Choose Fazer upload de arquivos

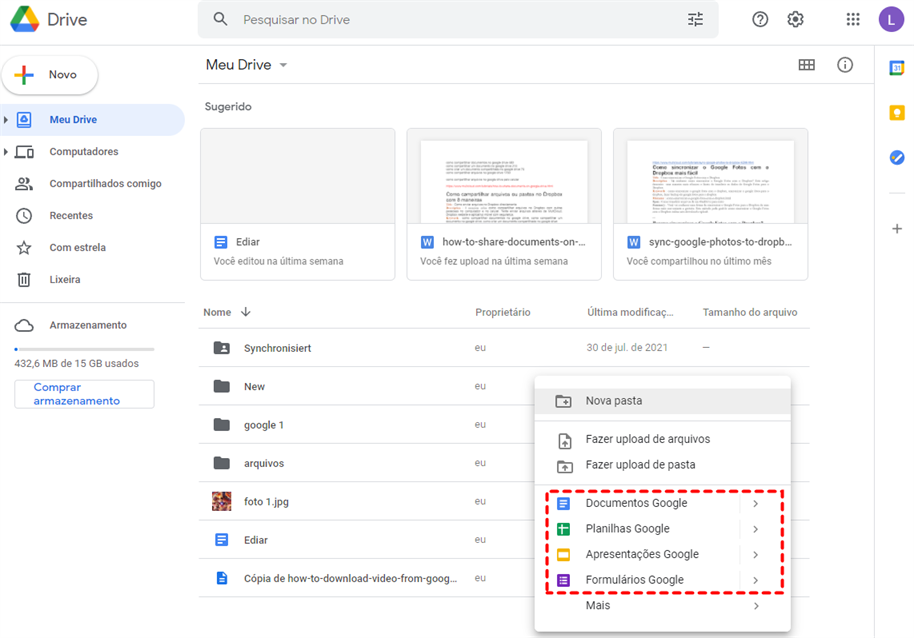coord(662,439)
